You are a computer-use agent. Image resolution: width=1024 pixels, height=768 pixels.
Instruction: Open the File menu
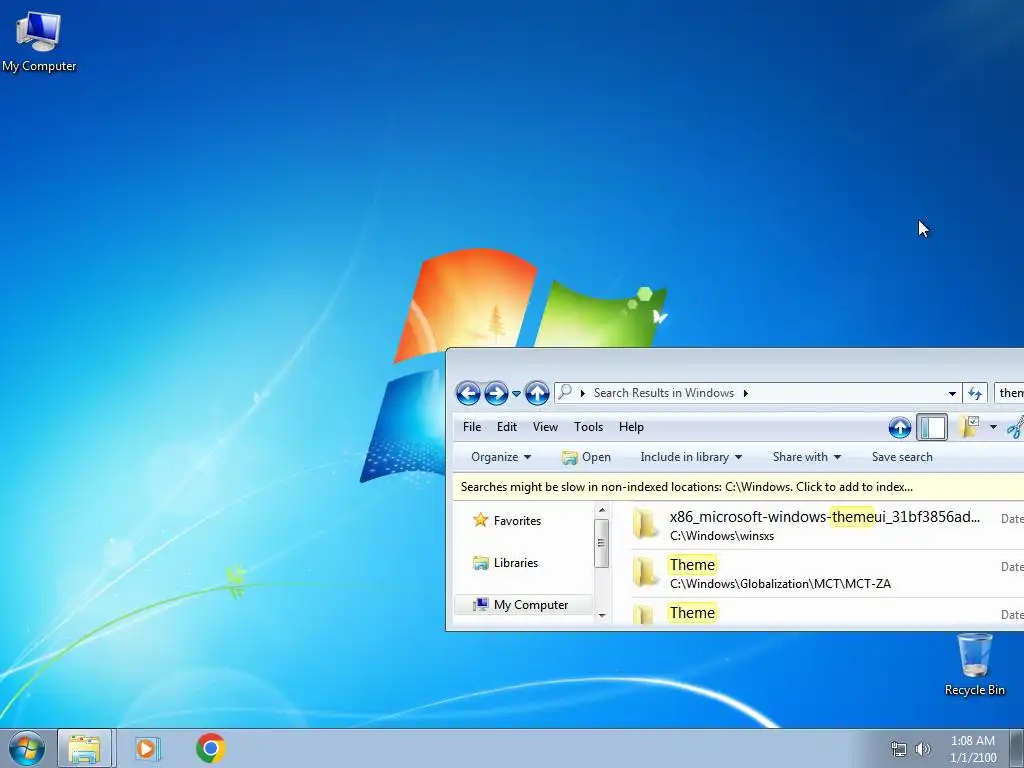pos(472,427)
